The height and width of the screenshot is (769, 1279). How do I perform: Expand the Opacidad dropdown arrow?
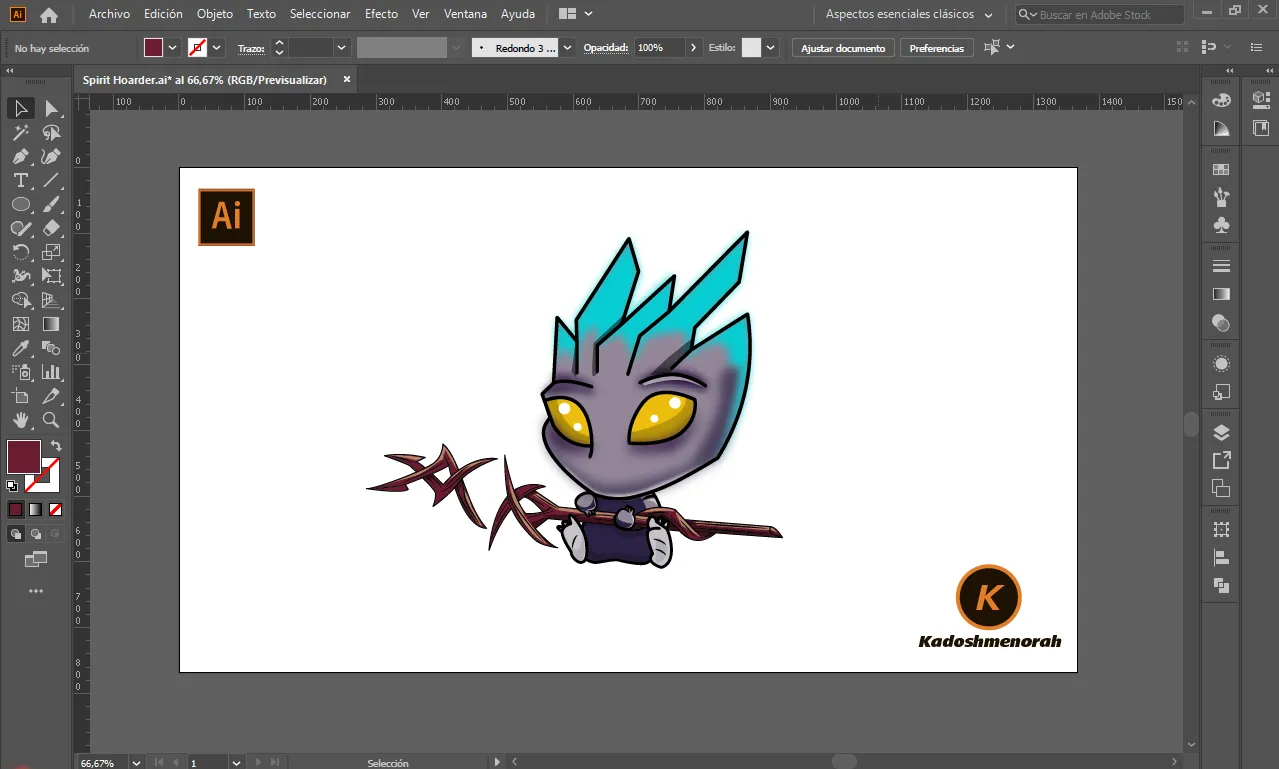(x=694, y=48)
